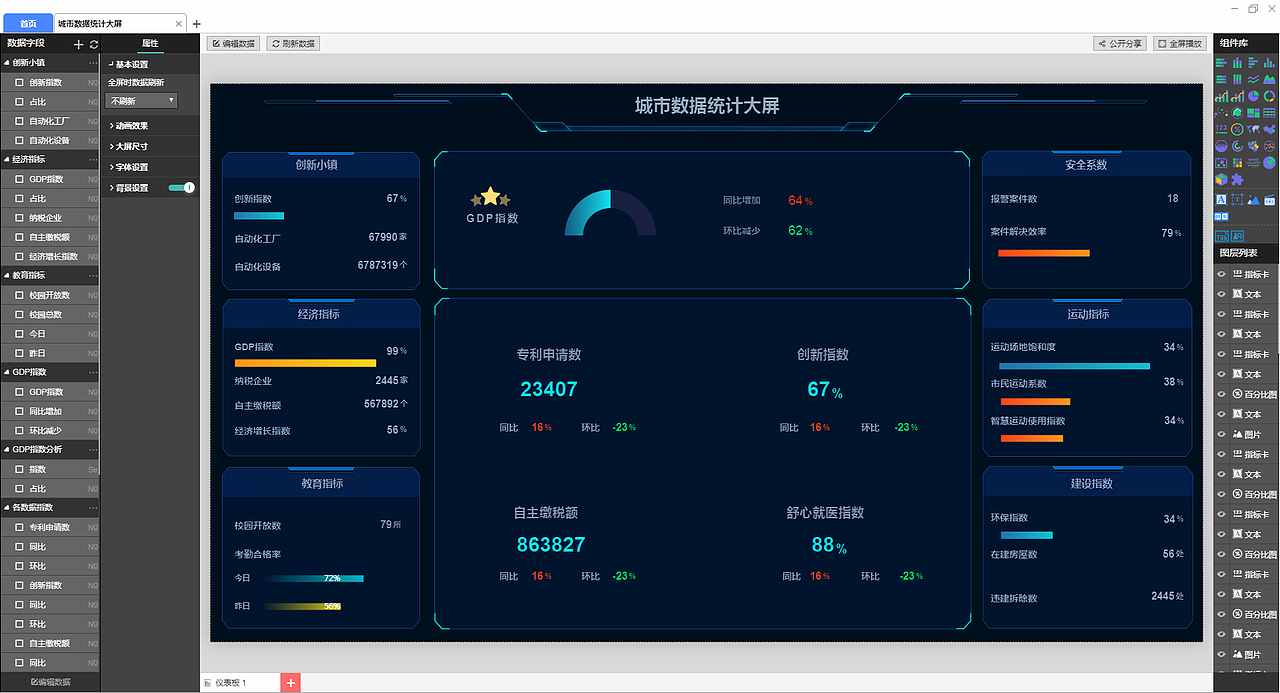Insert the globe component
The height and width of the screenshot is (693, 1280).
point(1269,162)
